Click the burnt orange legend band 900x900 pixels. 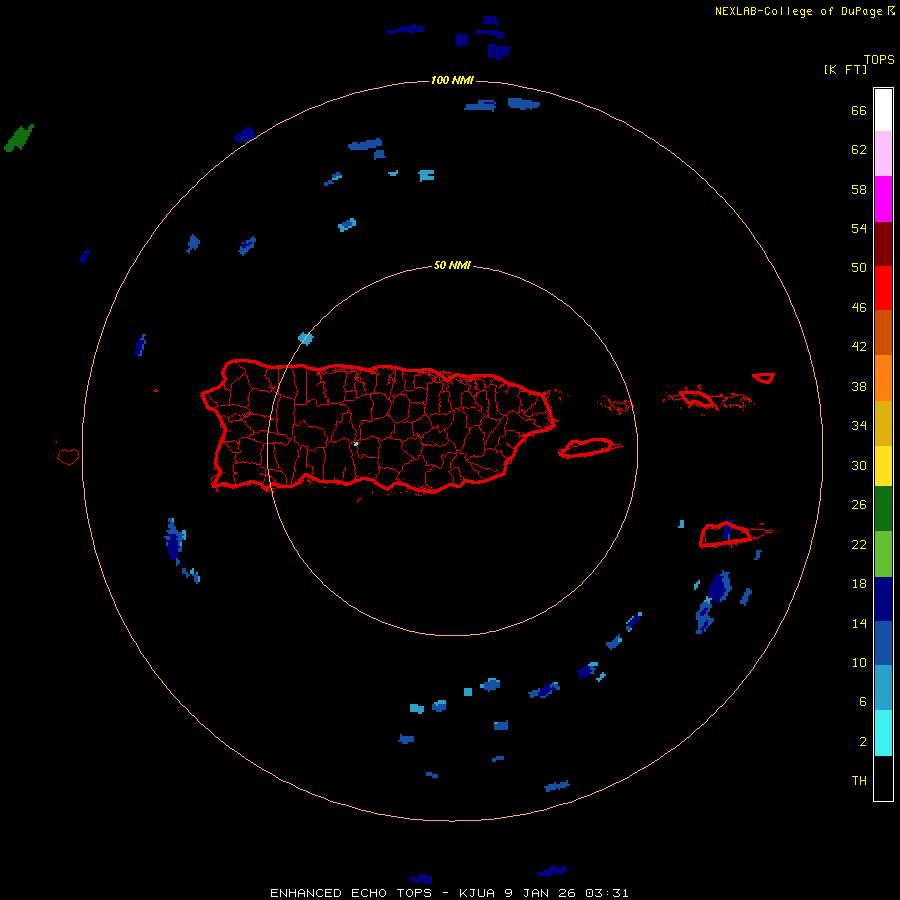(x=883, y=332)
